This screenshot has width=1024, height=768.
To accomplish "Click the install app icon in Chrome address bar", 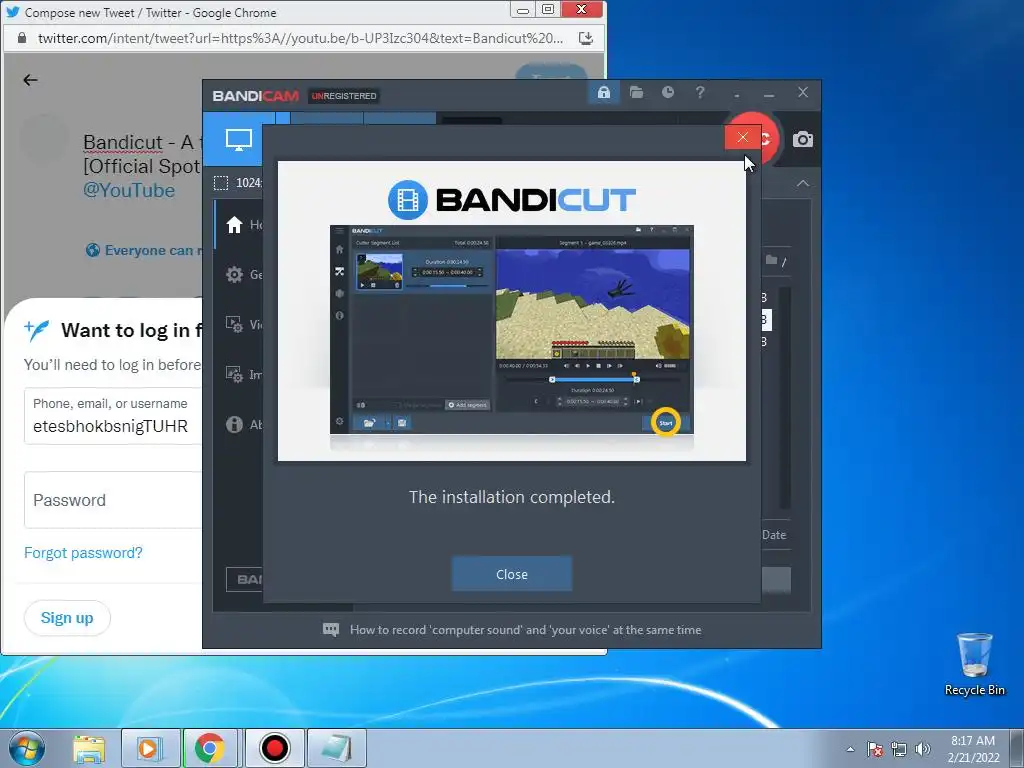I will tap(586, 38).
